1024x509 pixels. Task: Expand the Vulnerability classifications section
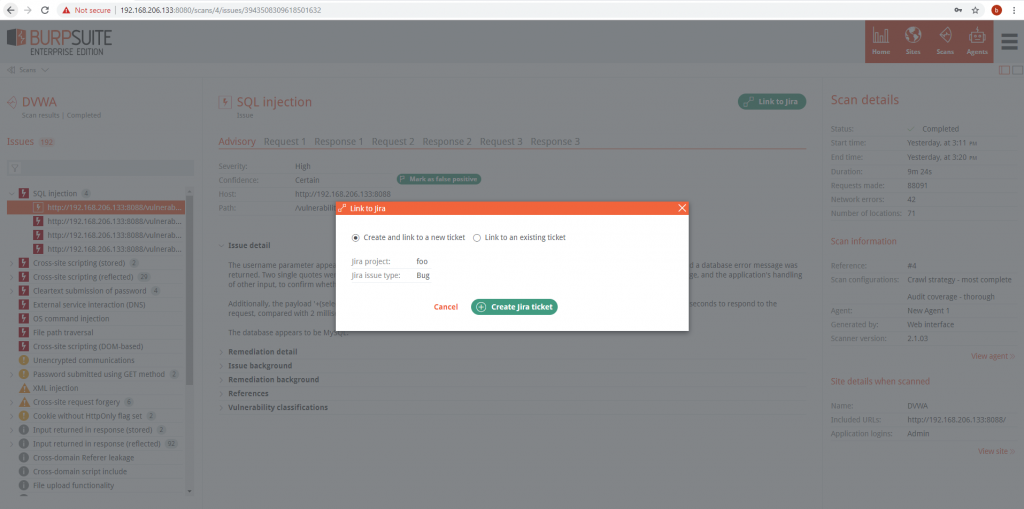[x=277, y=408]
